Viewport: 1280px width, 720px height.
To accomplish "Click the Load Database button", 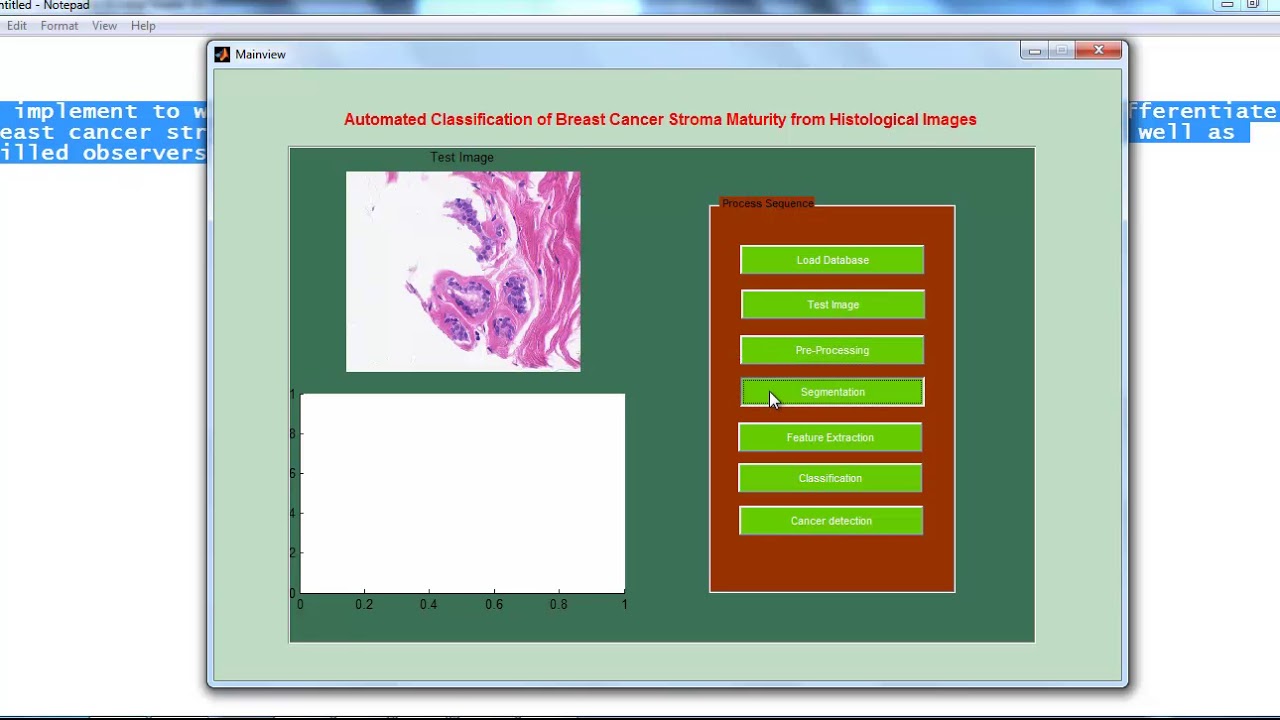I will click(x=832, y=260).
